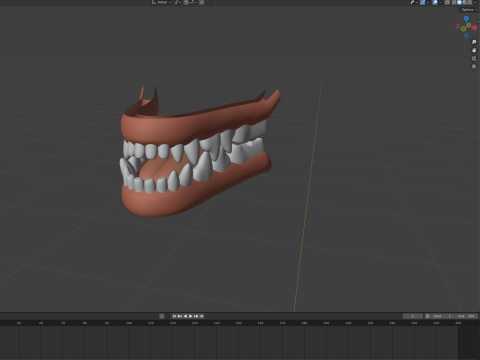Open object type visibility dropdown
The height and width of the screenshot is (360, 480).
coord(414,2)
